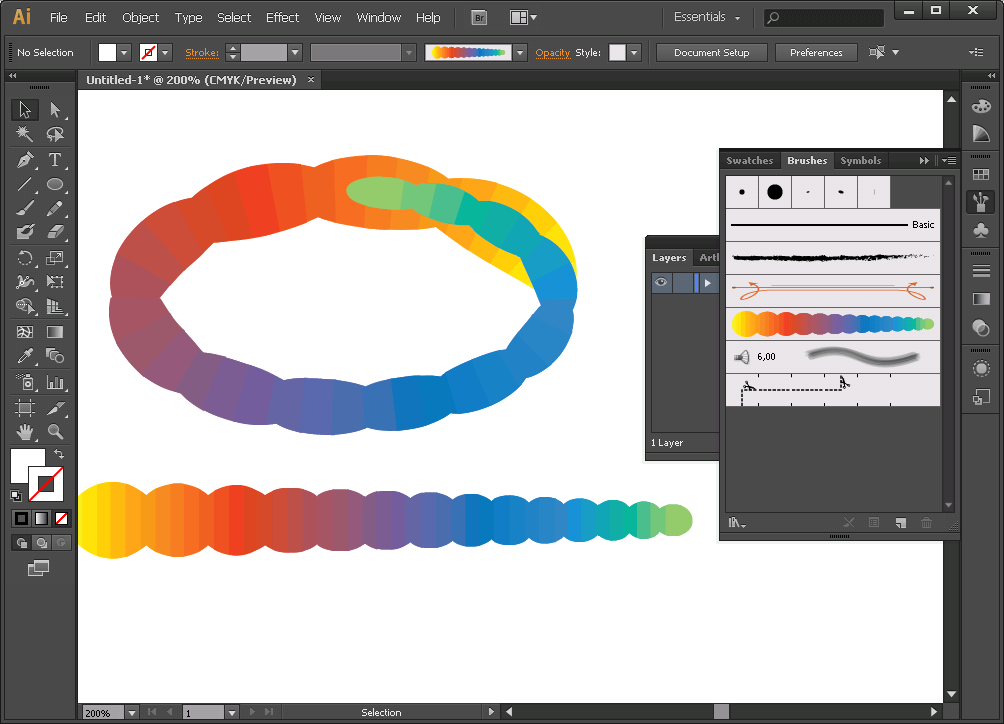Screen dimensions: 1004x724
Task: Open the Stroke panel link
Action: [x=202, y=52]
